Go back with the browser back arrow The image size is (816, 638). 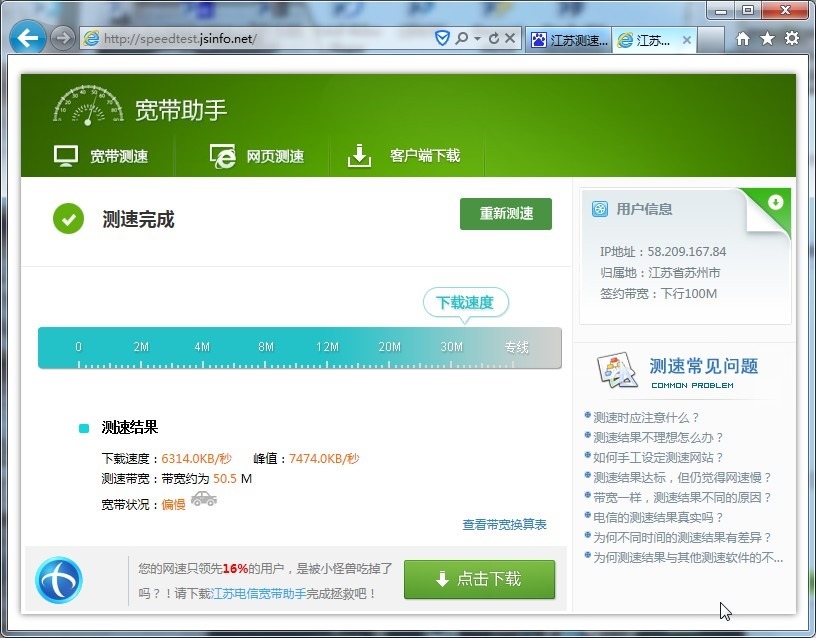point(27,37)
